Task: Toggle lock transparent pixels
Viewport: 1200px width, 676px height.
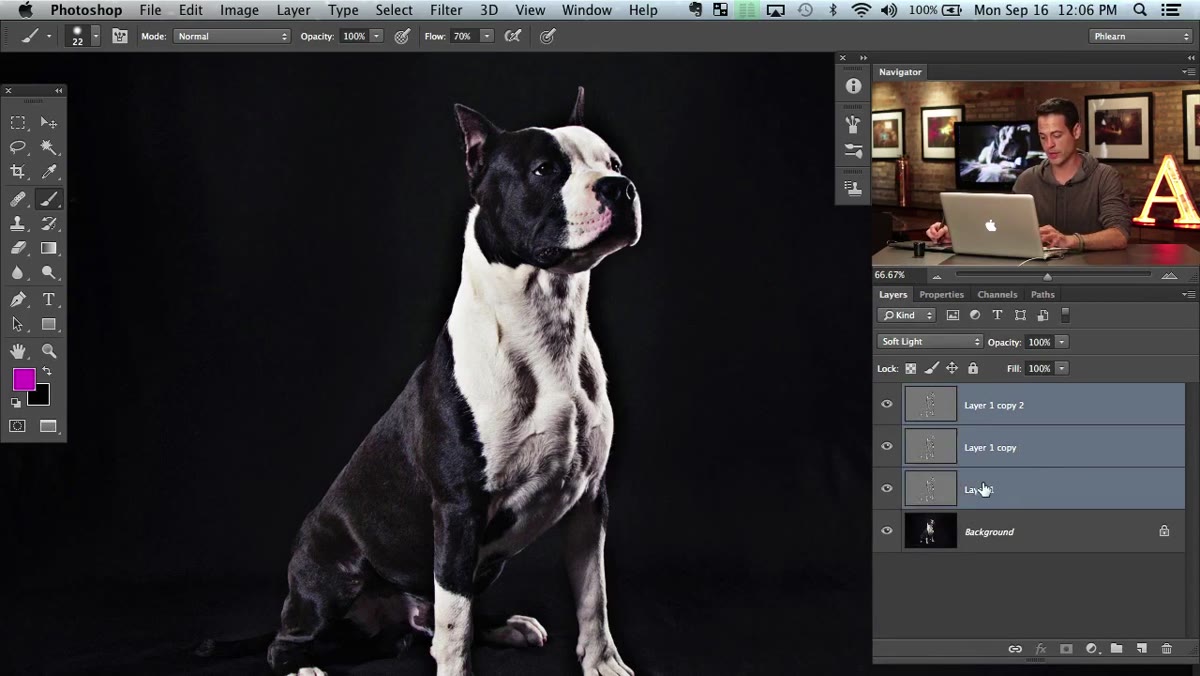Action: click(x=911, y=368)
